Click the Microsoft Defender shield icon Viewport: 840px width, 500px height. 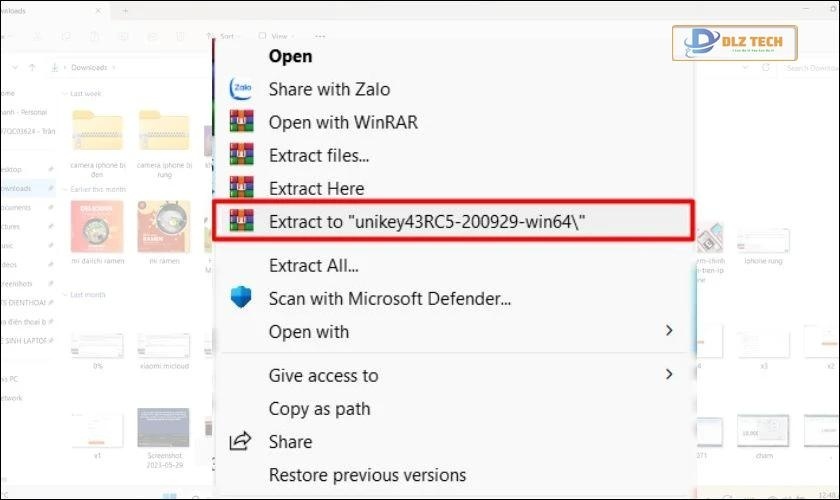coord(241,298)
